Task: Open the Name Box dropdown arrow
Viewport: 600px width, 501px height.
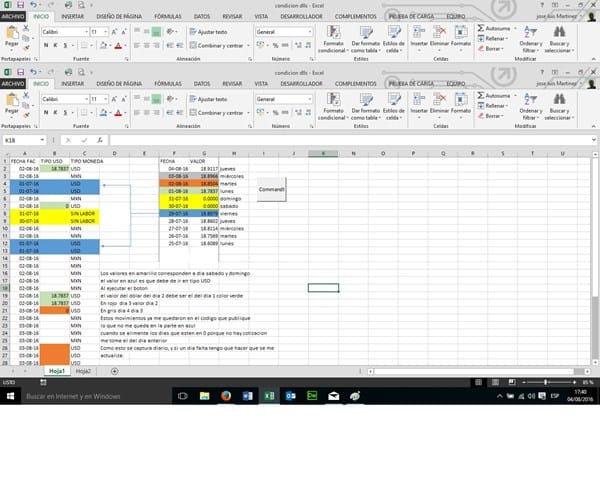Action: (43, 140)
